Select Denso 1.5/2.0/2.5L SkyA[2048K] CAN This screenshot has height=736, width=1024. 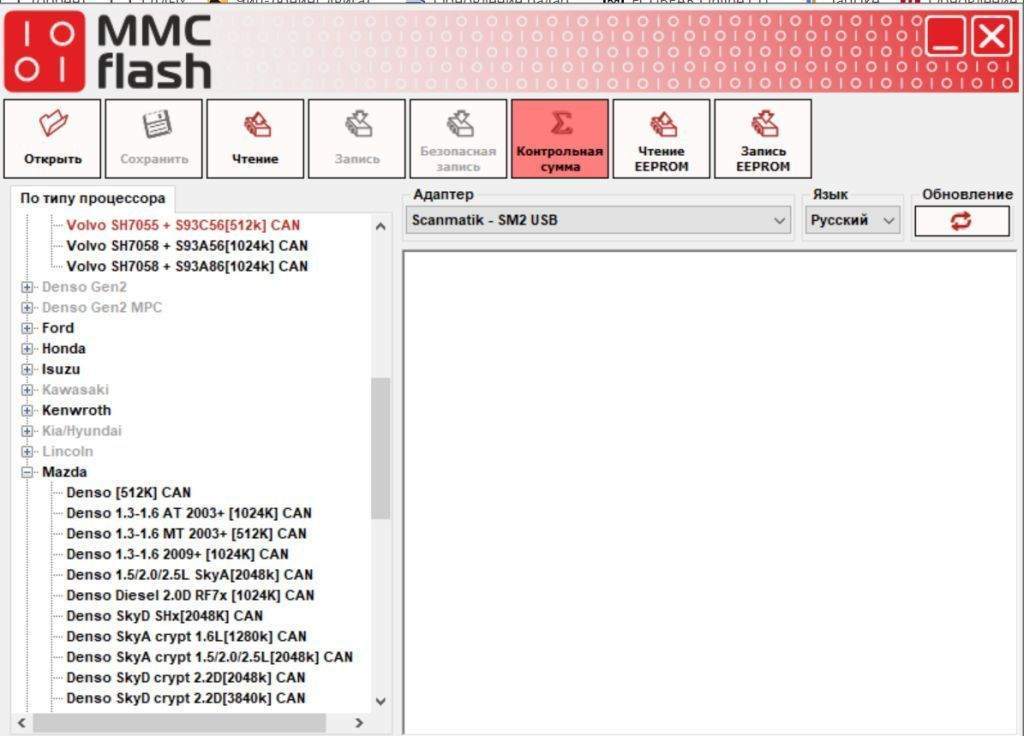(189, 575)
